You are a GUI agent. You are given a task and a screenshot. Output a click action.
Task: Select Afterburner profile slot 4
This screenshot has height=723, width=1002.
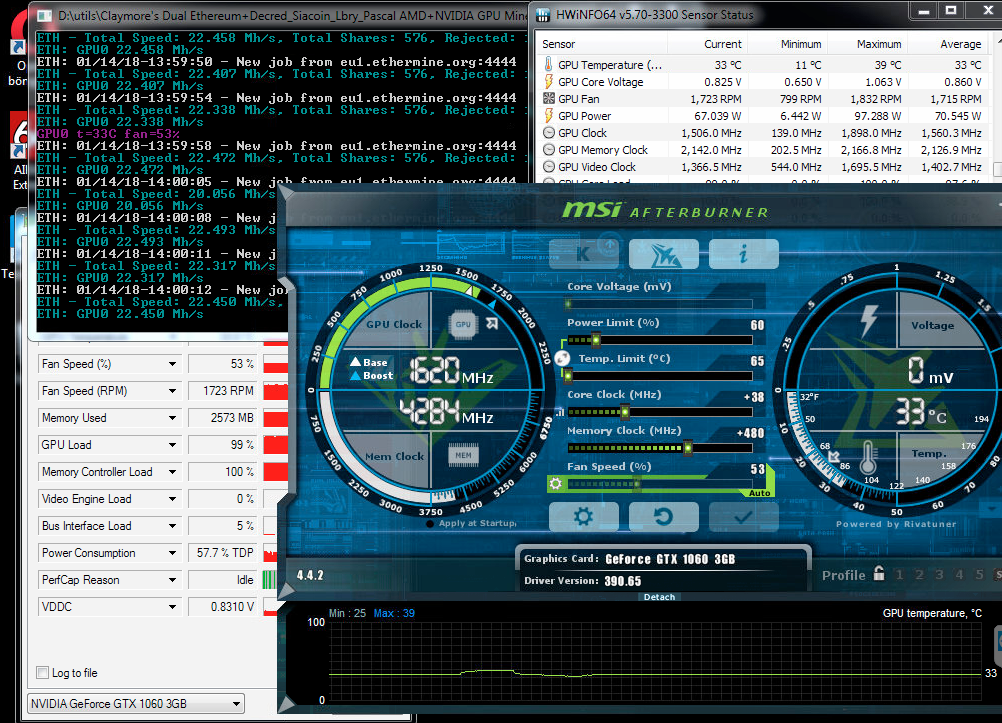(x=959, y=575)
